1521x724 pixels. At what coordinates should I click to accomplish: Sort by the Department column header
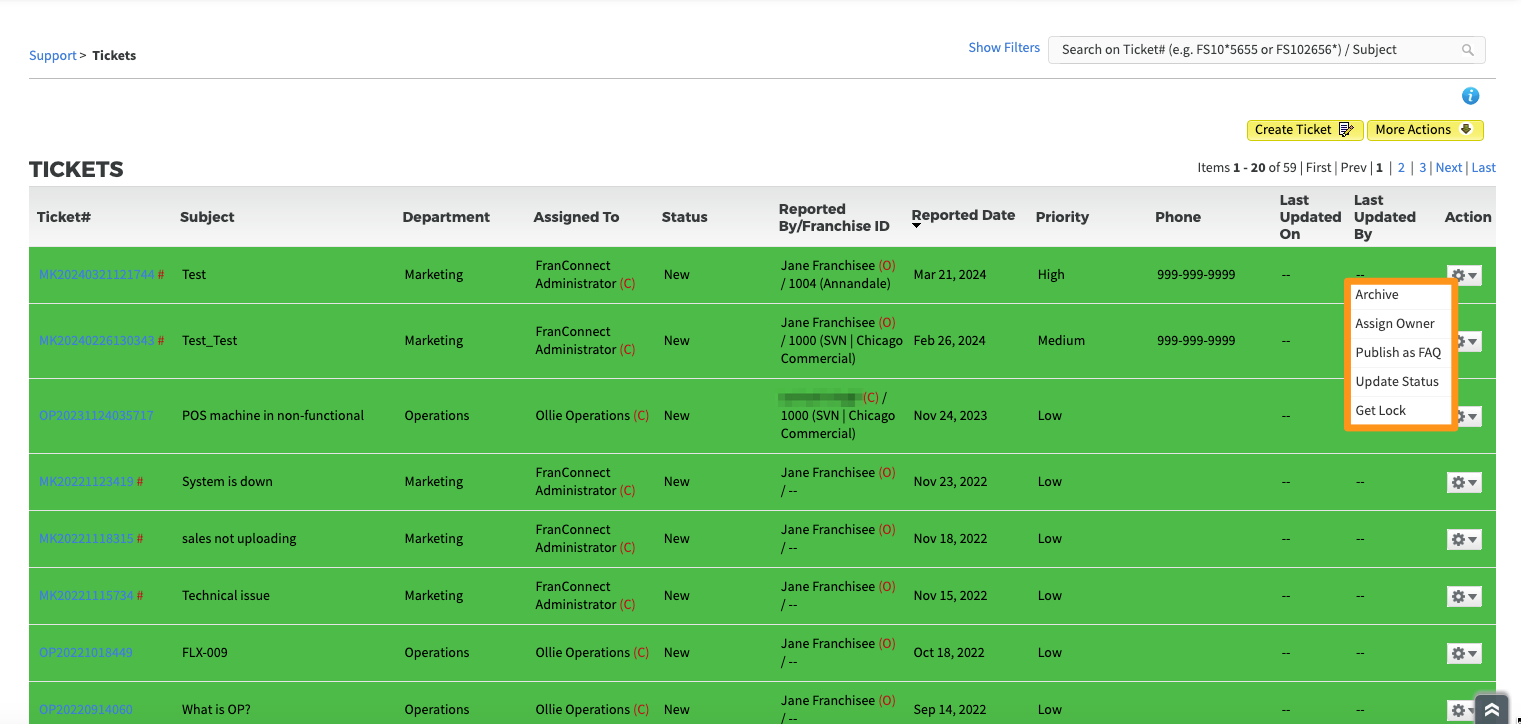446,217
